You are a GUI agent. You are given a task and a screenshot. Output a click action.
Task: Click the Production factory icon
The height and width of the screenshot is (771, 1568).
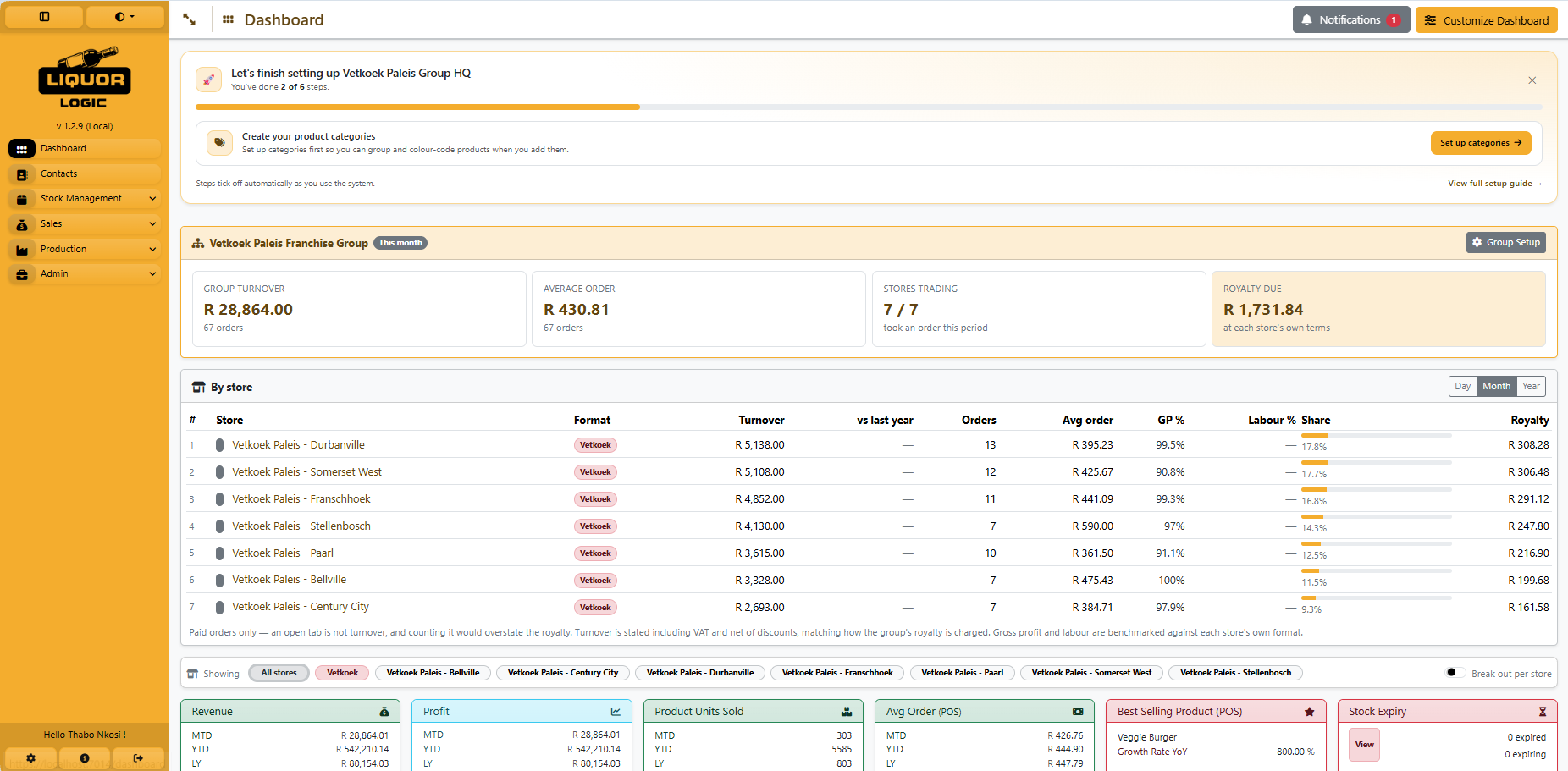tap(22, 250)
